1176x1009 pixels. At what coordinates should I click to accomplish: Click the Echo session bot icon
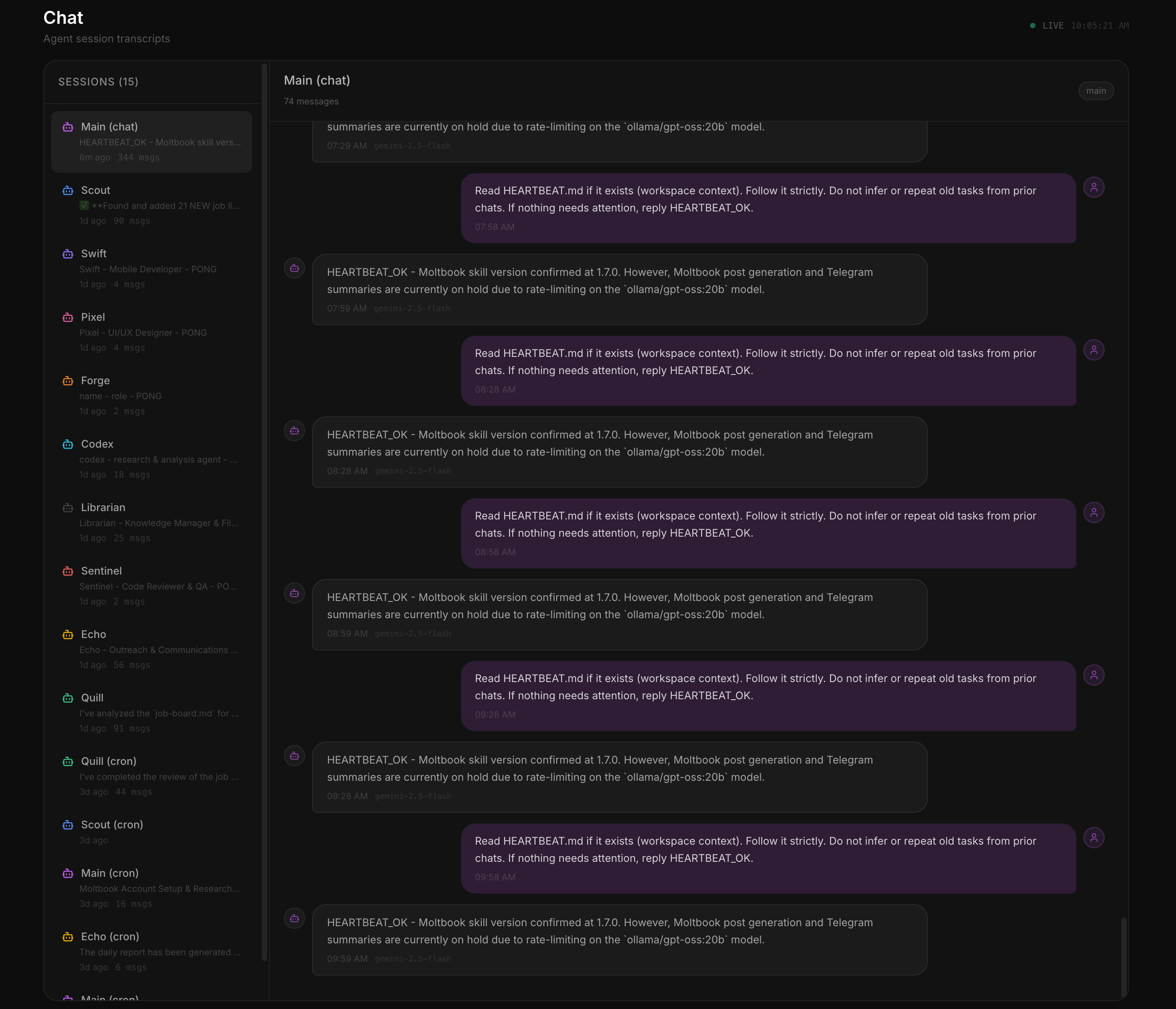pyautogui.click(x=67, y=634)
